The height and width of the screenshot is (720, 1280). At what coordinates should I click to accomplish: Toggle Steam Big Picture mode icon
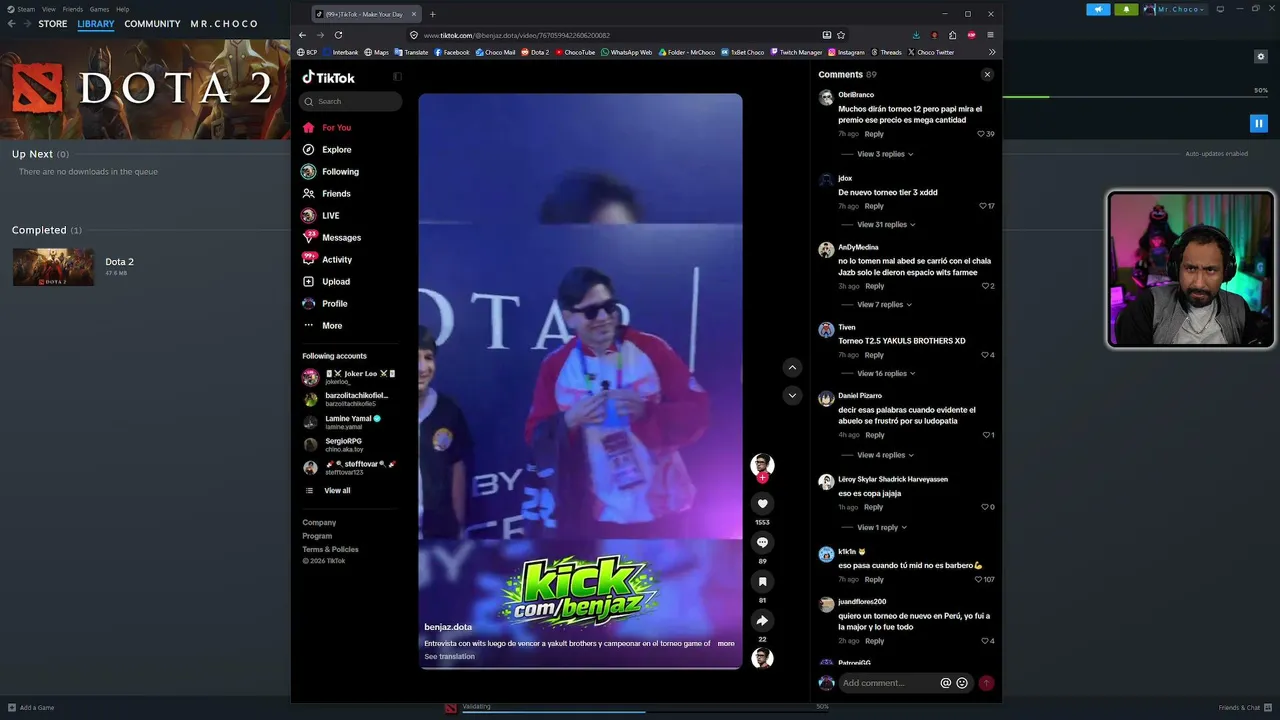coord(1220,9)
